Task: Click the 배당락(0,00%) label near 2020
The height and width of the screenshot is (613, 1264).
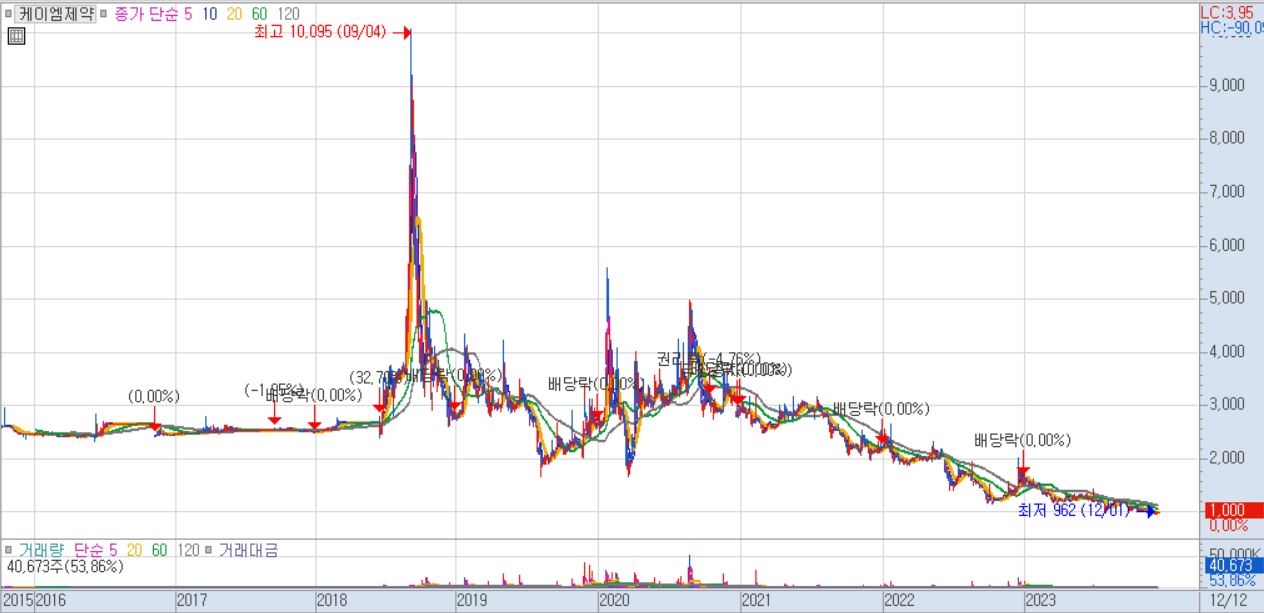Action: pos(594,383)
